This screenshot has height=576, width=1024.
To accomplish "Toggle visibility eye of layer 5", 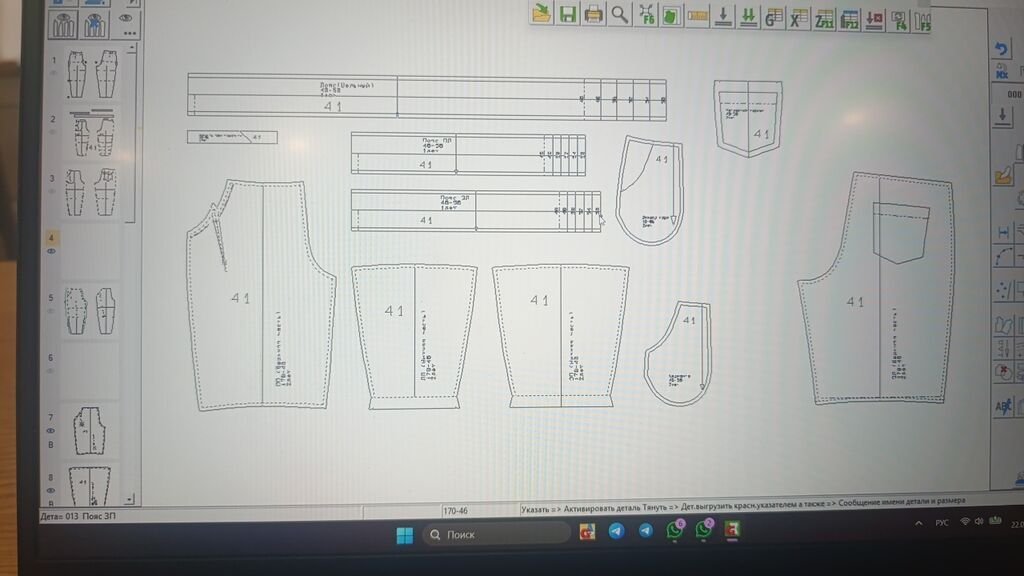I will coord(51,312).
